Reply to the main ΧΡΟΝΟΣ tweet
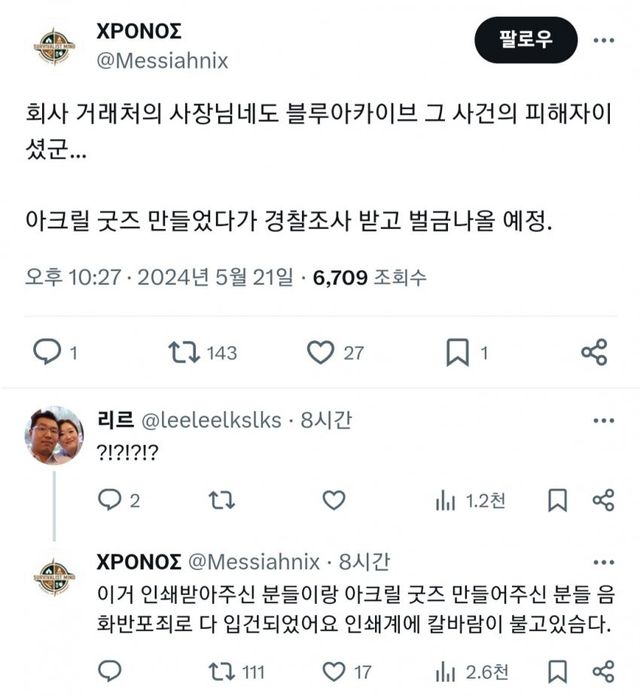The width and height of the screenshot is (640, 696). pyautogui.click(x=47, y=351)
